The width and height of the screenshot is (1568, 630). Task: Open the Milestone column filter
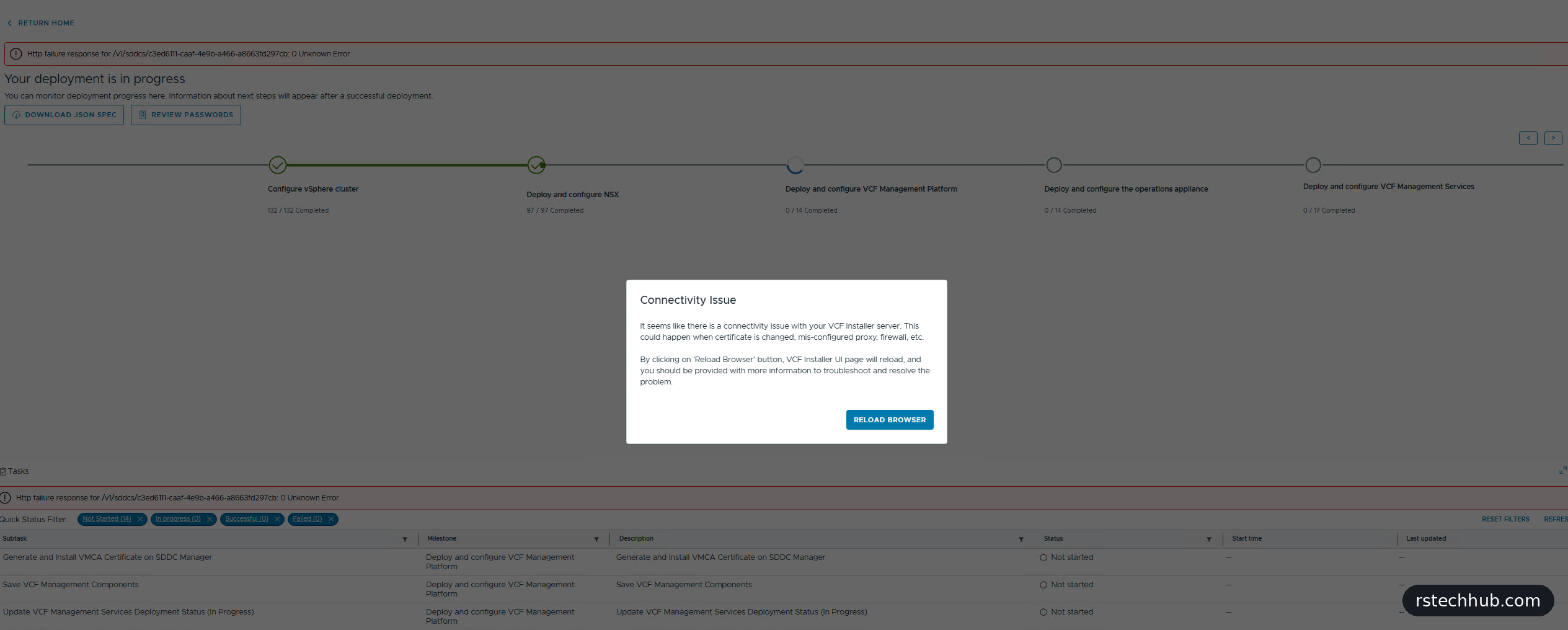[x=596, y=539]
